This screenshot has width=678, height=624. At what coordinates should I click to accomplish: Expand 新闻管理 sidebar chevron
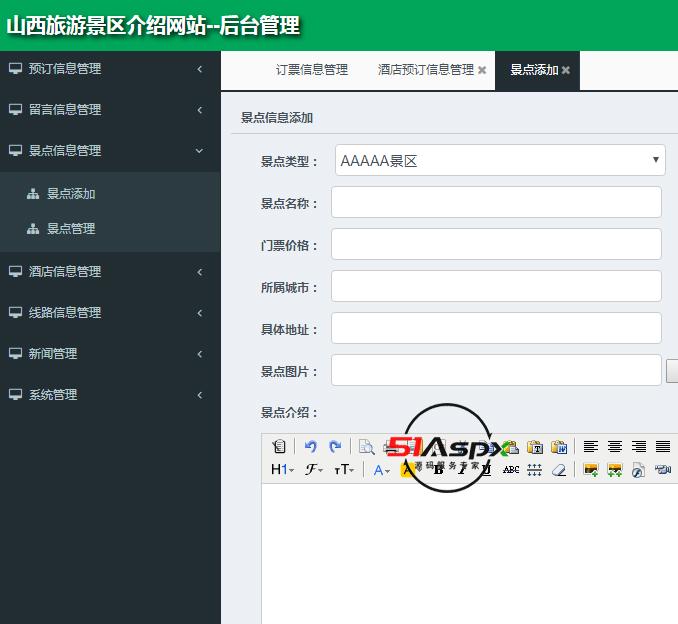pos(199,354)
